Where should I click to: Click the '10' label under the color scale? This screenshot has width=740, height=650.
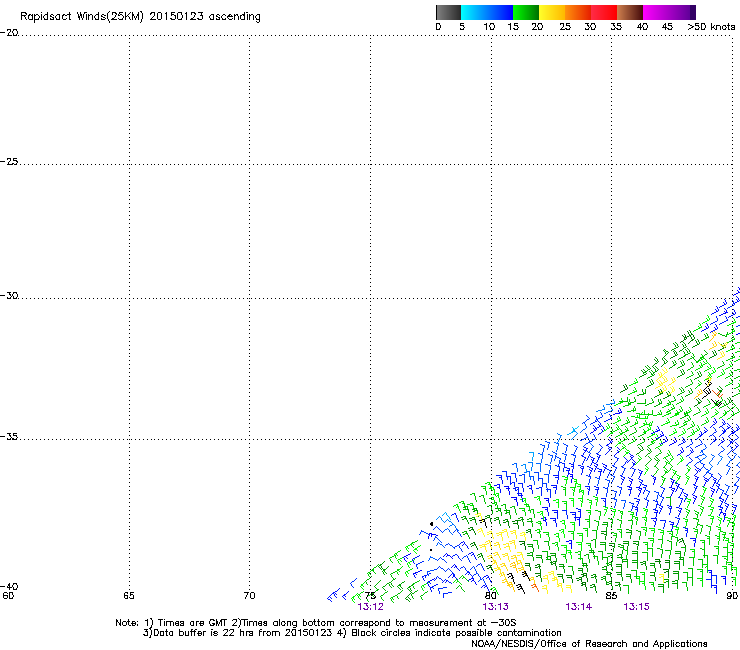pos(489,27)
